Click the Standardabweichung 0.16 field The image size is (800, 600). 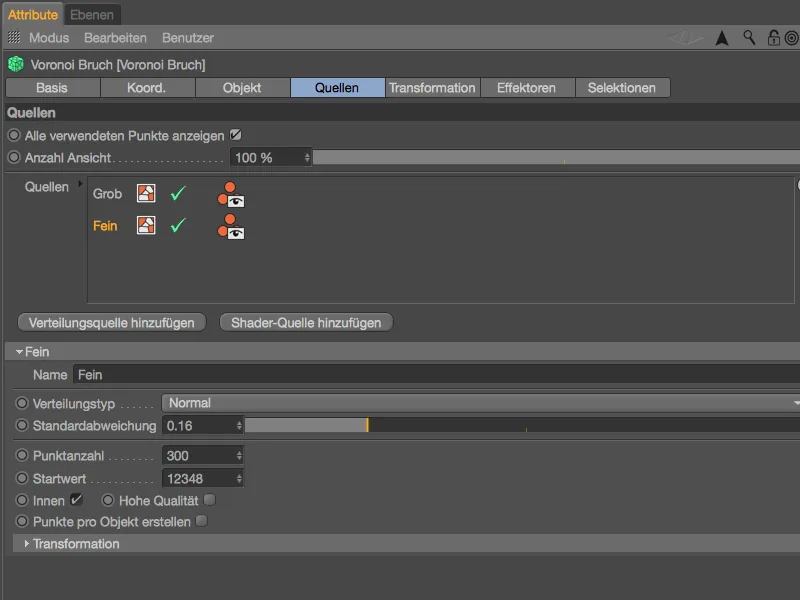(x=203, y=426)
